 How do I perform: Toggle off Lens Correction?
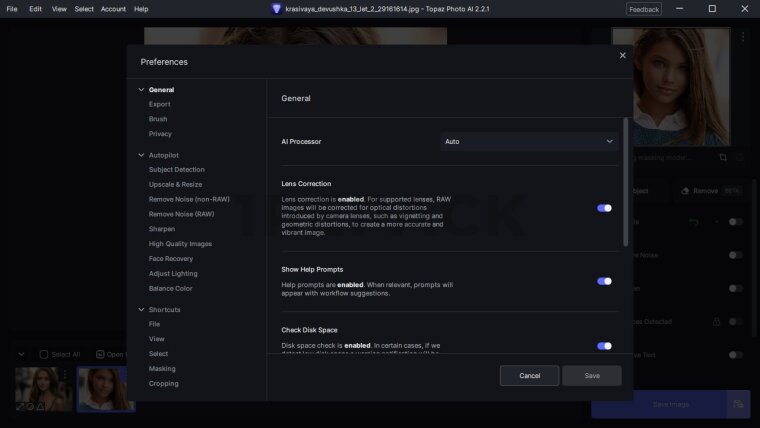point(604,208)
